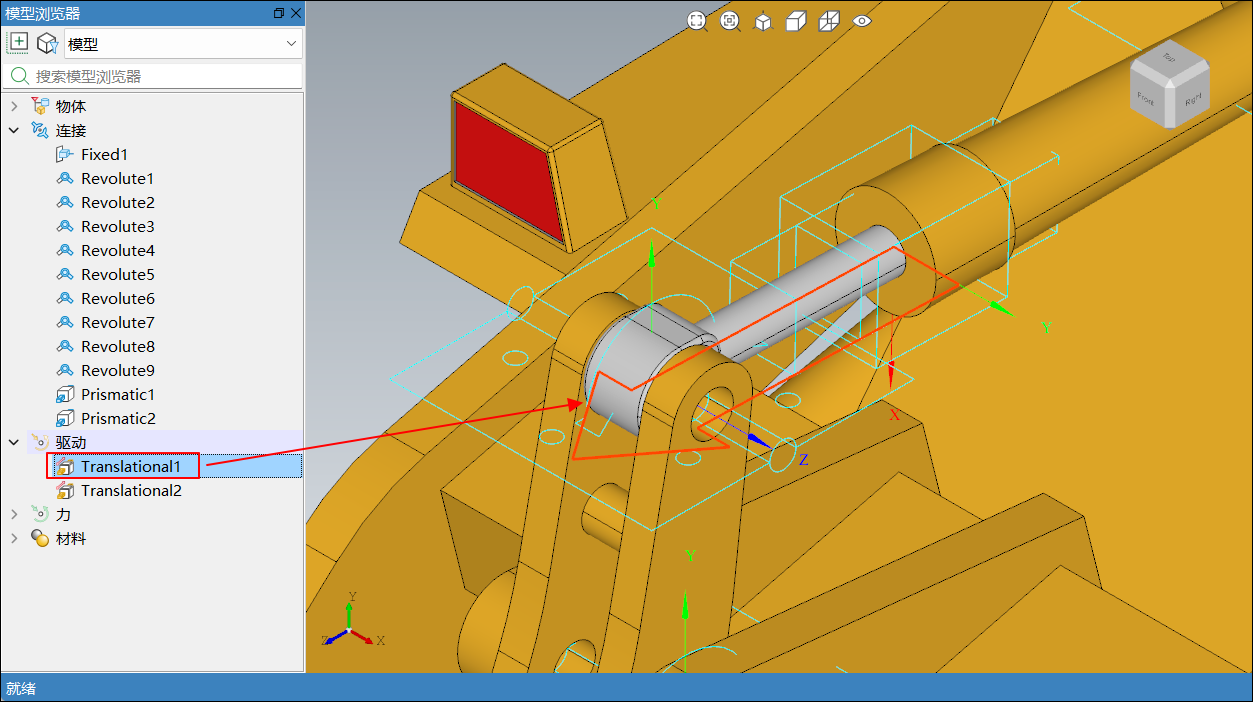The height and width of the screenshot is (702, 1253).
Task: Expand the 力 tree node
Action: click(14, 514)
